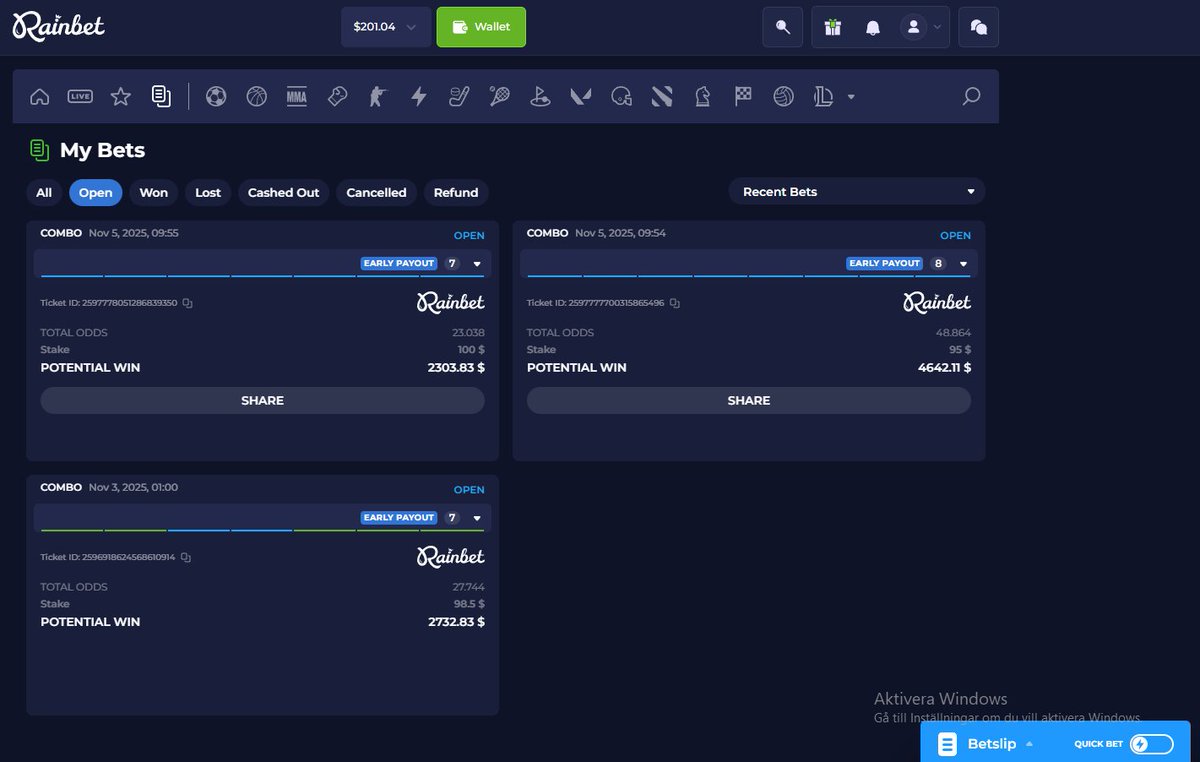Click Early Payout badge on 09:55 ticket

400,264
